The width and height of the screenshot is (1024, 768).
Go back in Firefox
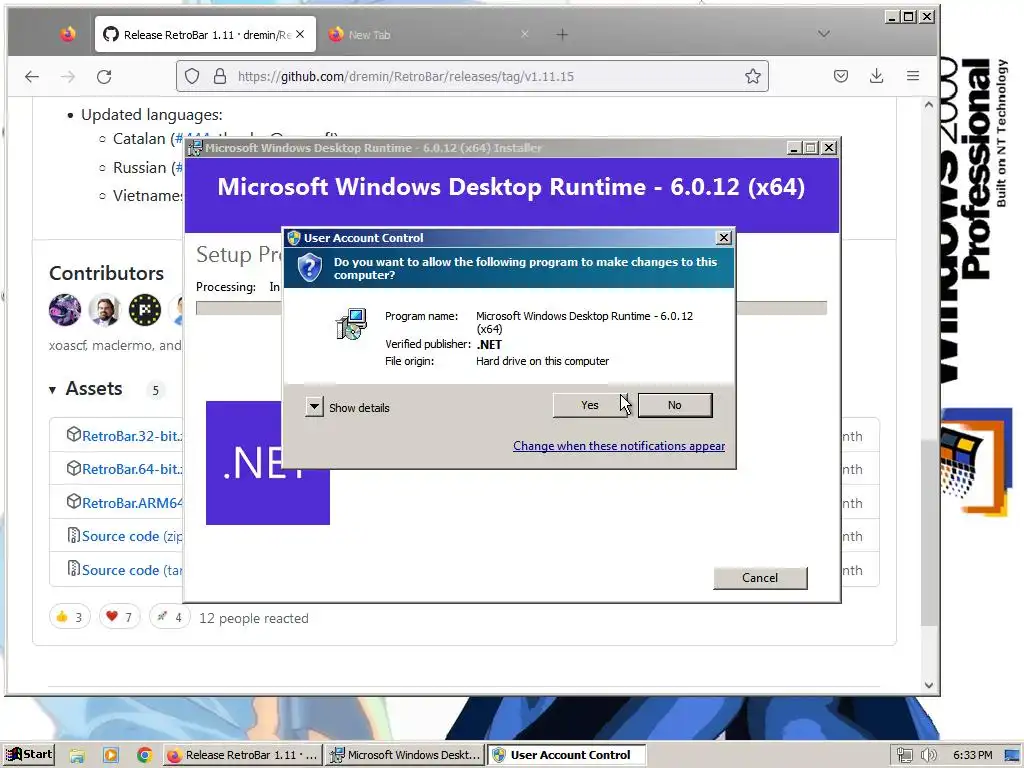[31, 76]
